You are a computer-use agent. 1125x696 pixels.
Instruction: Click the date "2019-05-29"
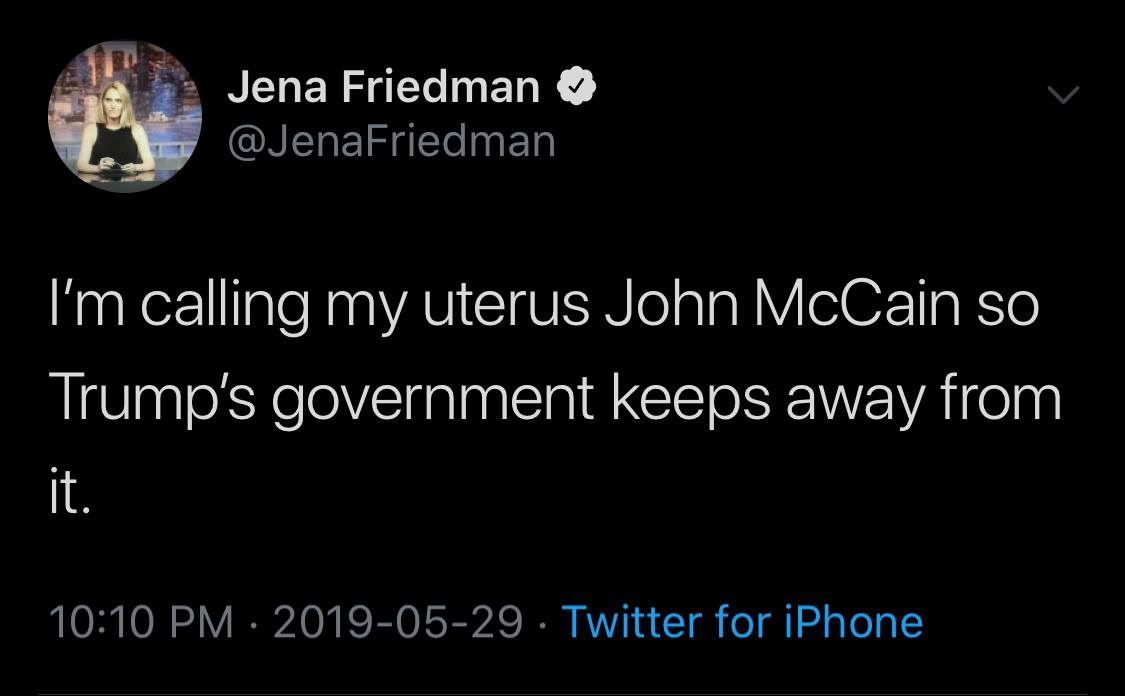[397, 622]
